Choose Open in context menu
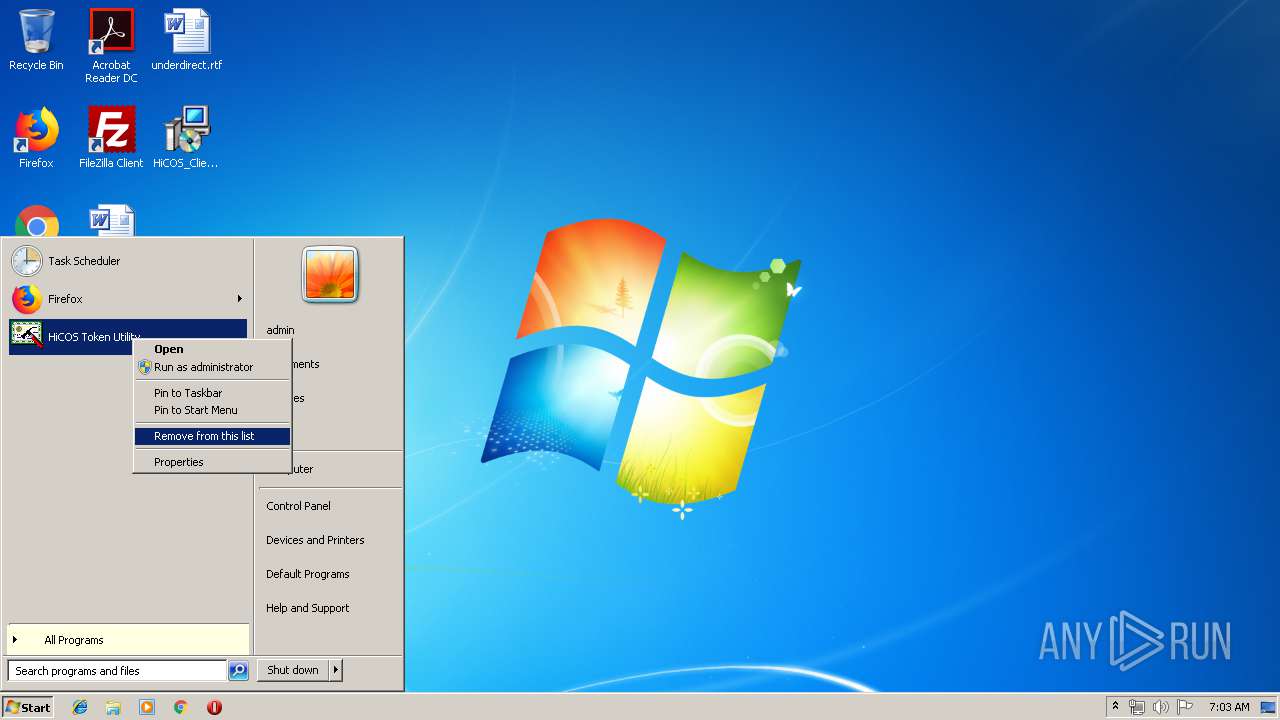This screenshot has width=1280, height=720. (x=212, y=349)
